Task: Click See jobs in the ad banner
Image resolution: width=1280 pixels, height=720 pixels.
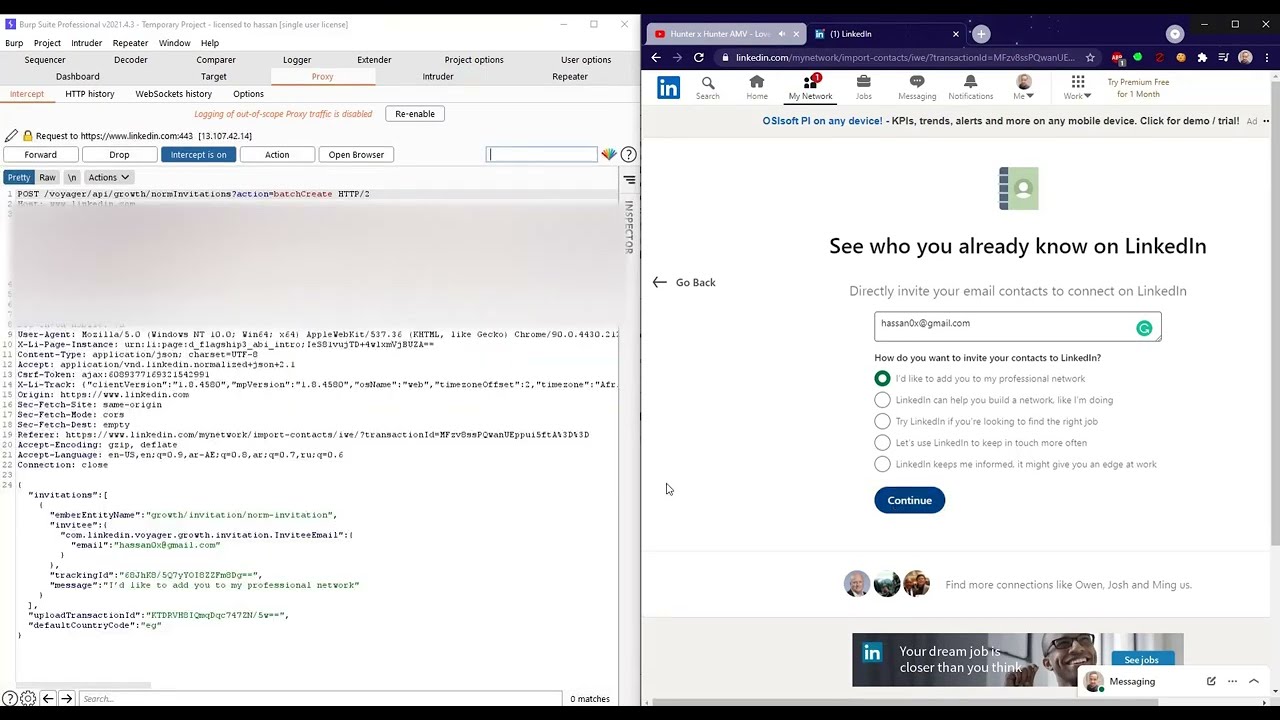Action: pyautogui.click(x=1141, y=660)
